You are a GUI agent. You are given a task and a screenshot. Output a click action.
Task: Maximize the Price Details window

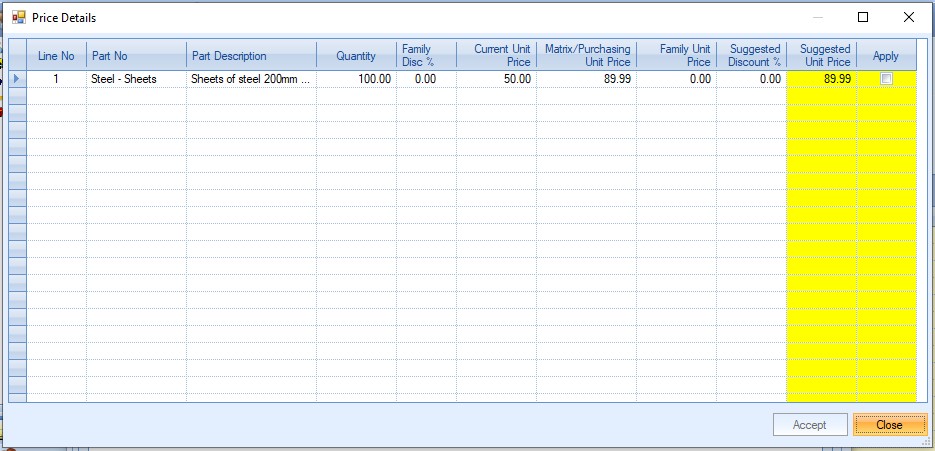click(x=863, y=17)
